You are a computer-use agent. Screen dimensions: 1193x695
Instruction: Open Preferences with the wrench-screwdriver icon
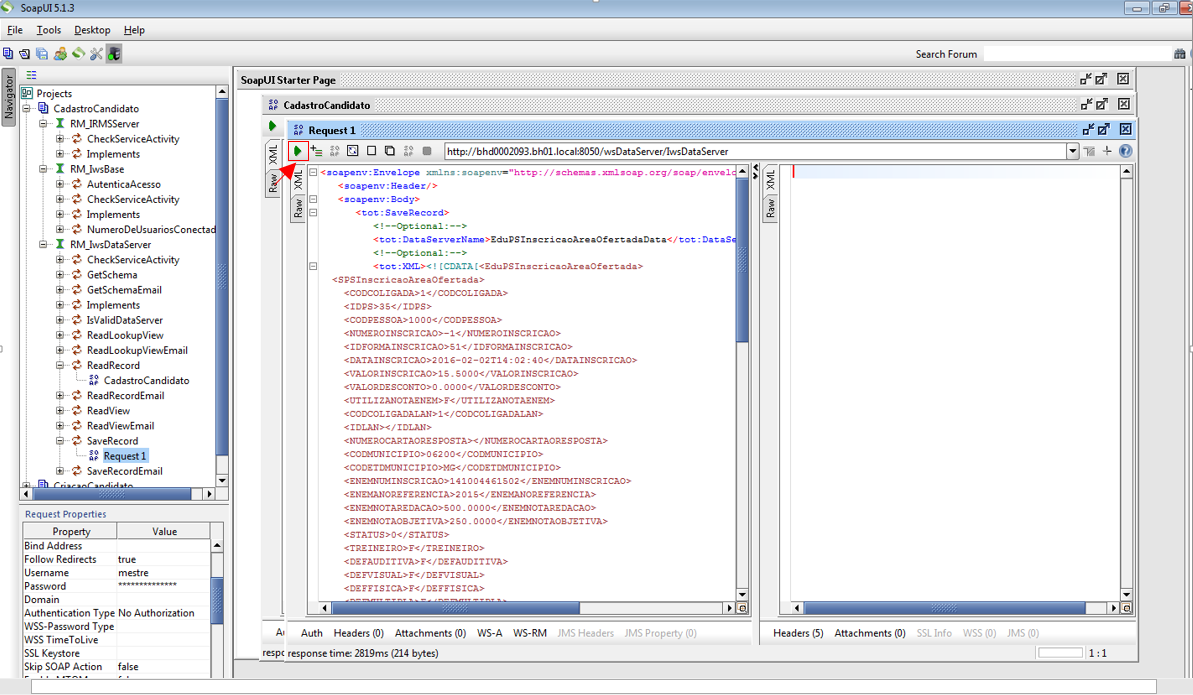[96, 53]
